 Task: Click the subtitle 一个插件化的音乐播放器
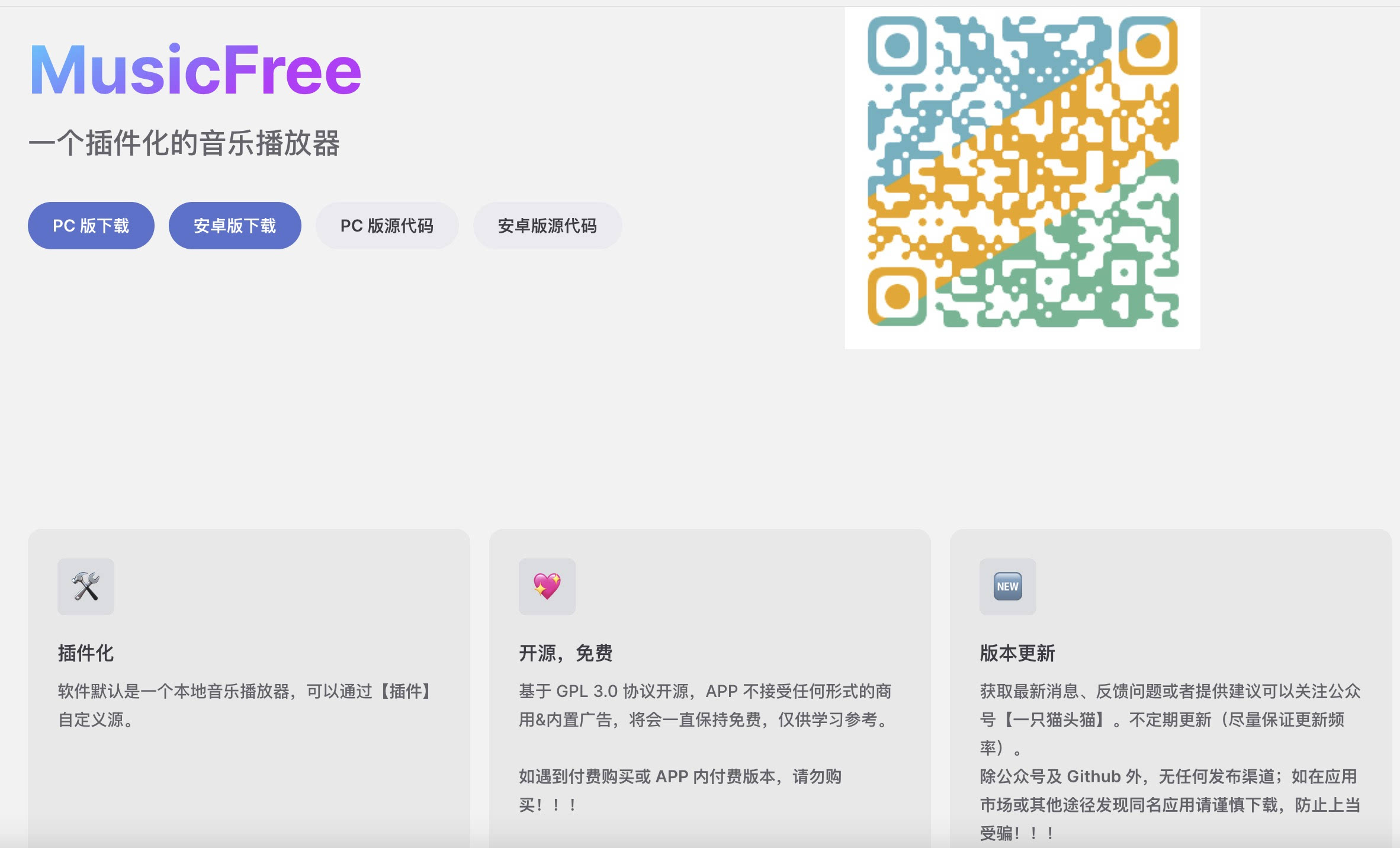[184, 143]
